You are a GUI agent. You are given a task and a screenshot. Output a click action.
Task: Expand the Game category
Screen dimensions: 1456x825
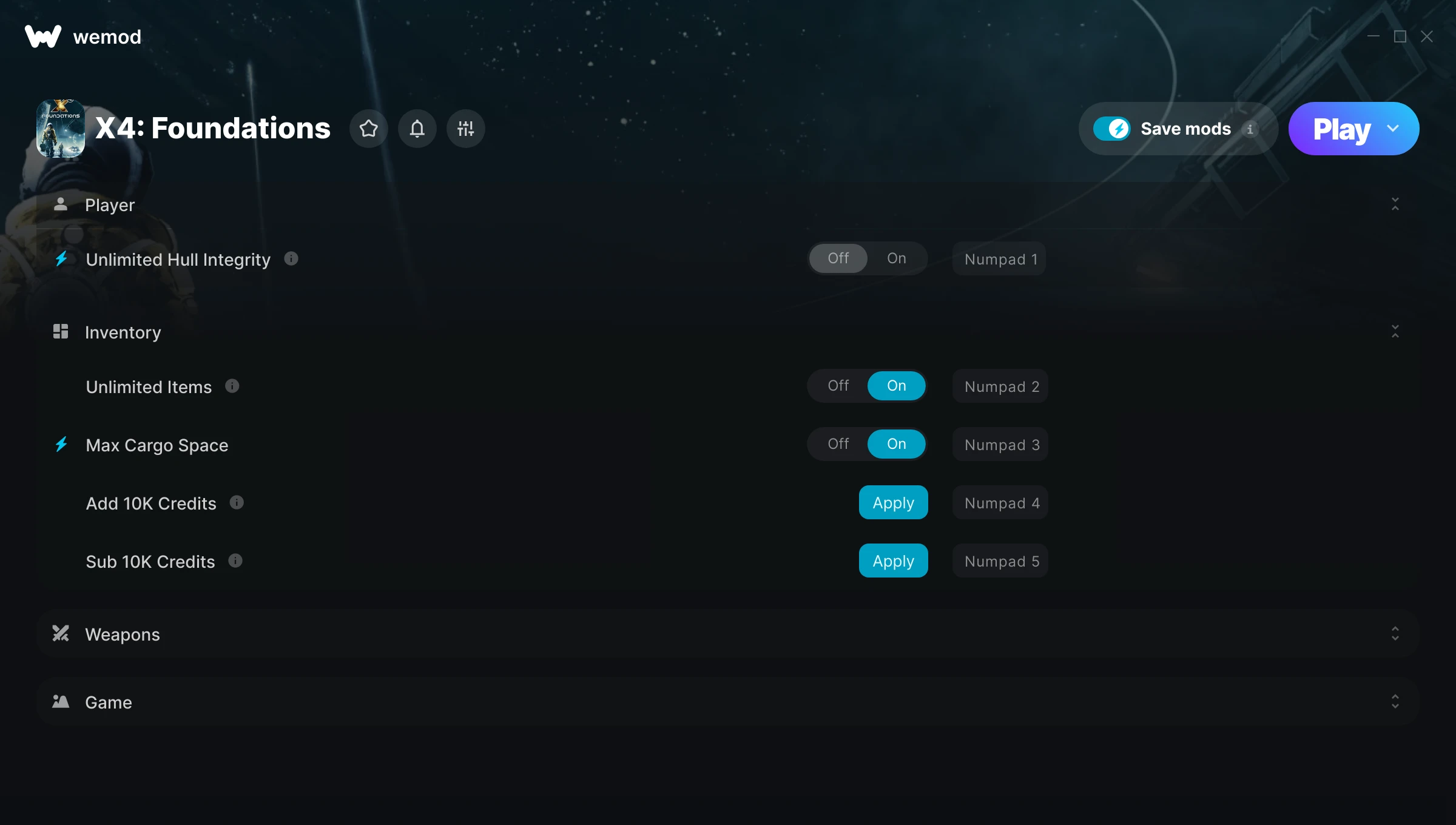[x=1395, y=702]
